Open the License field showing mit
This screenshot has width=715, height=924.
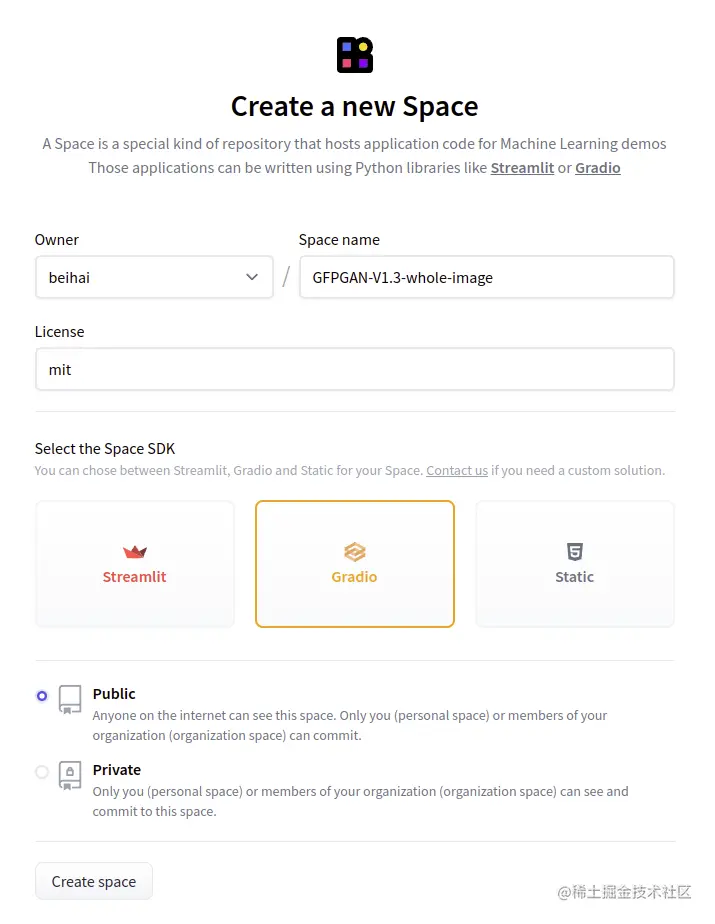click(354, 369)
